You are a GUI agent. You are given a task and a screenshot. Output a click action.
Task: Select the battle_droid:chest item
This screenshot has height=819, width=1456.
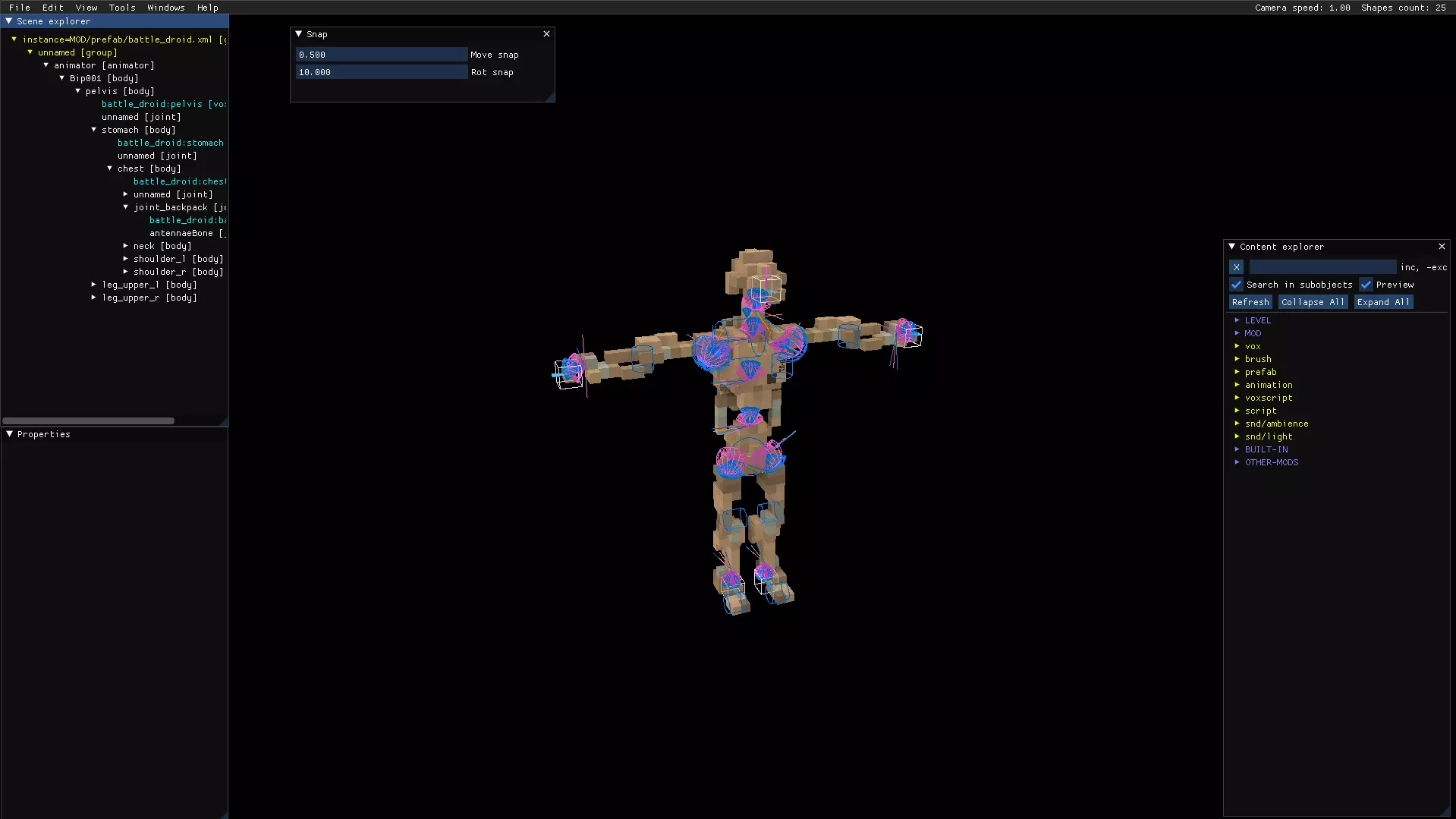tap(180, 181)
